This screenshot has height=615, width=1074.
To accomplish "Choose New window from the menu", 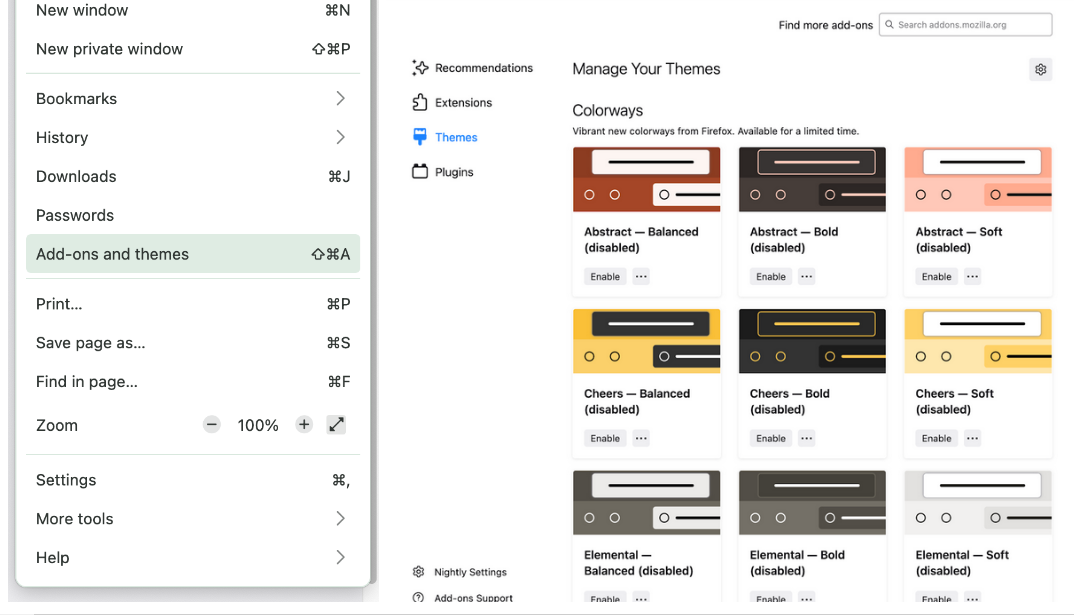I will pyautogui.click(x=192, y=10).
